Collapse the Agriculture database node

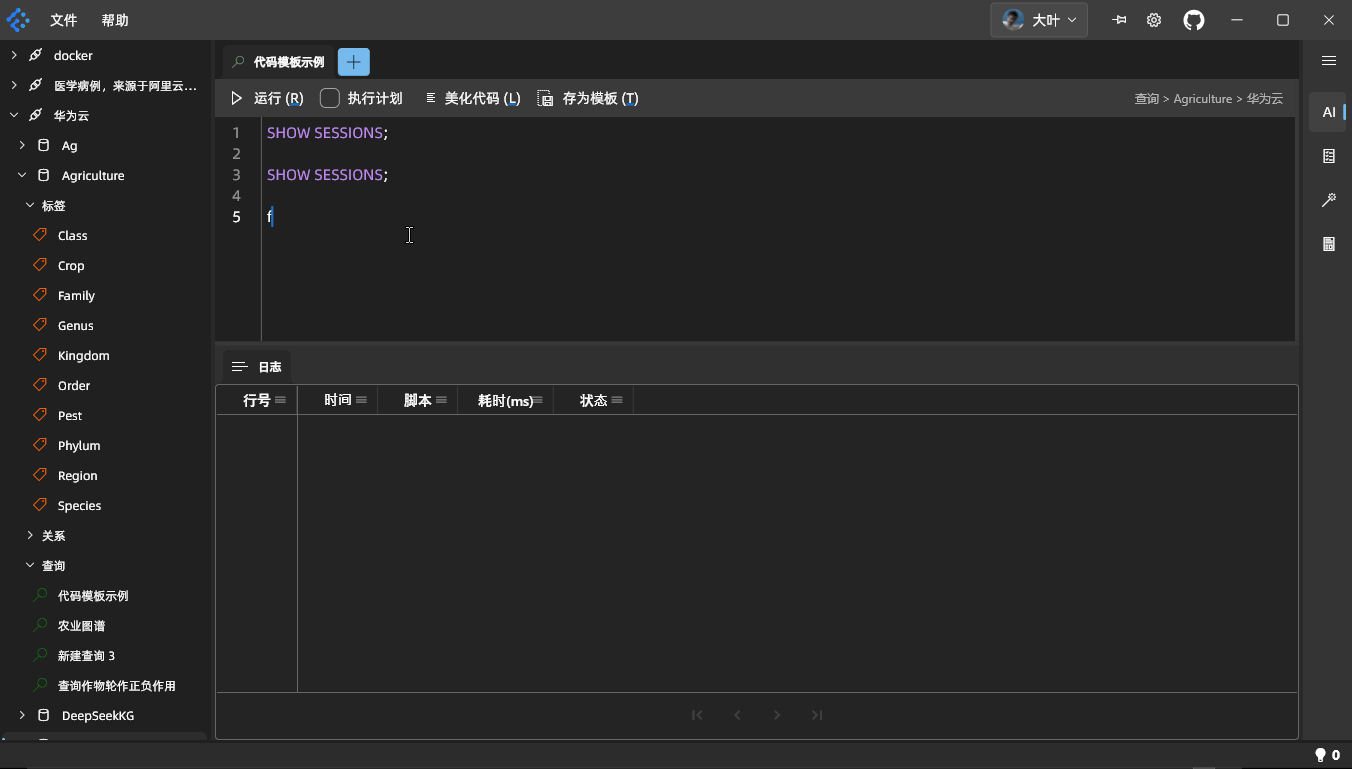click(22, 175)
